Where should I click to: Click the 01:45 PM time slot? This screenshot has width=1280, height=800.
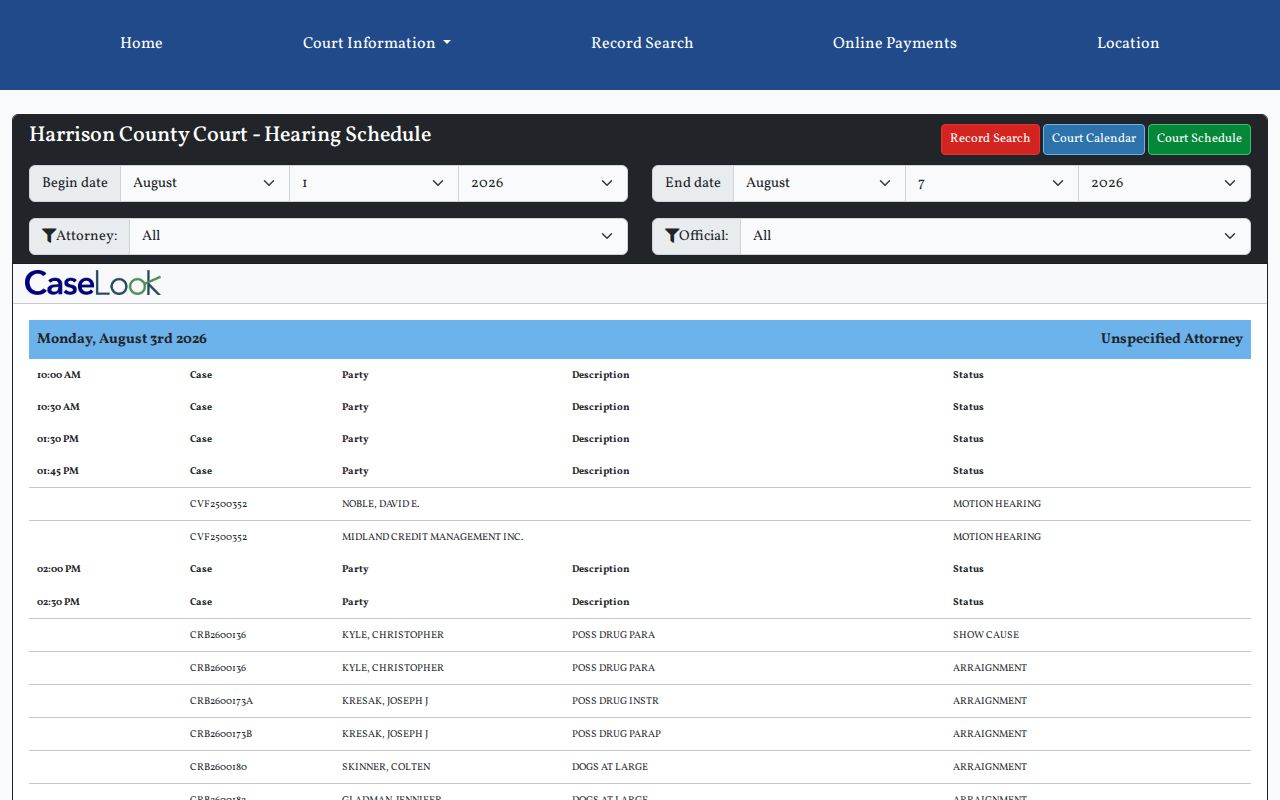(58, 471)
